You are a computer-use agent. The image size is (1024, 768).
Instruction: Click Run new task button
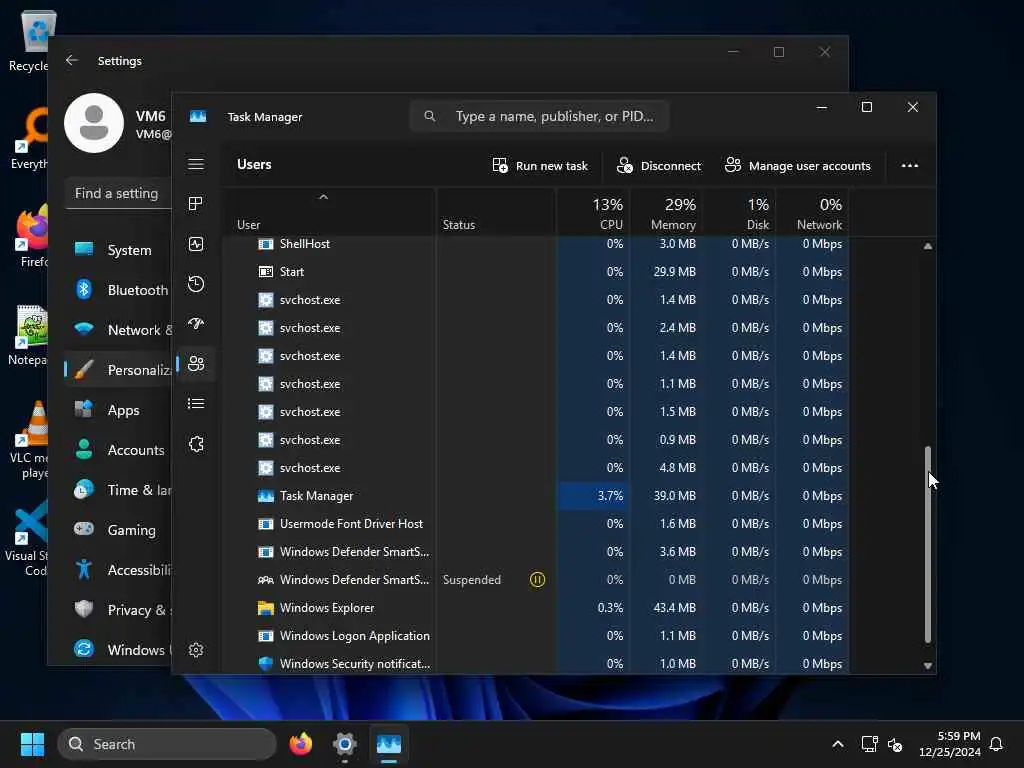[x=540, y=166]
